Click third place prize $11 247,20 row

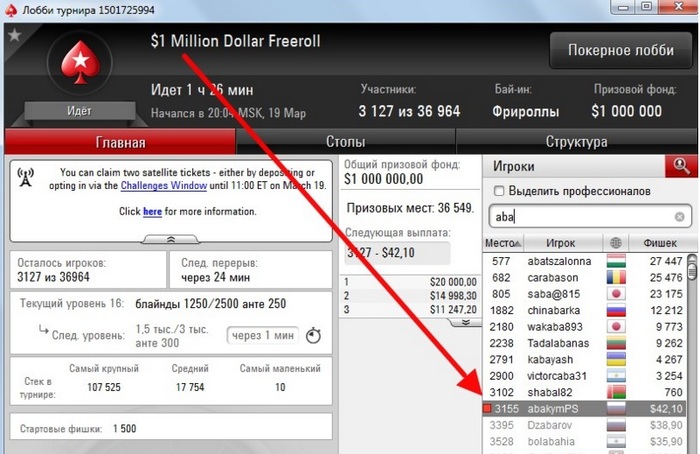(410, 309)
